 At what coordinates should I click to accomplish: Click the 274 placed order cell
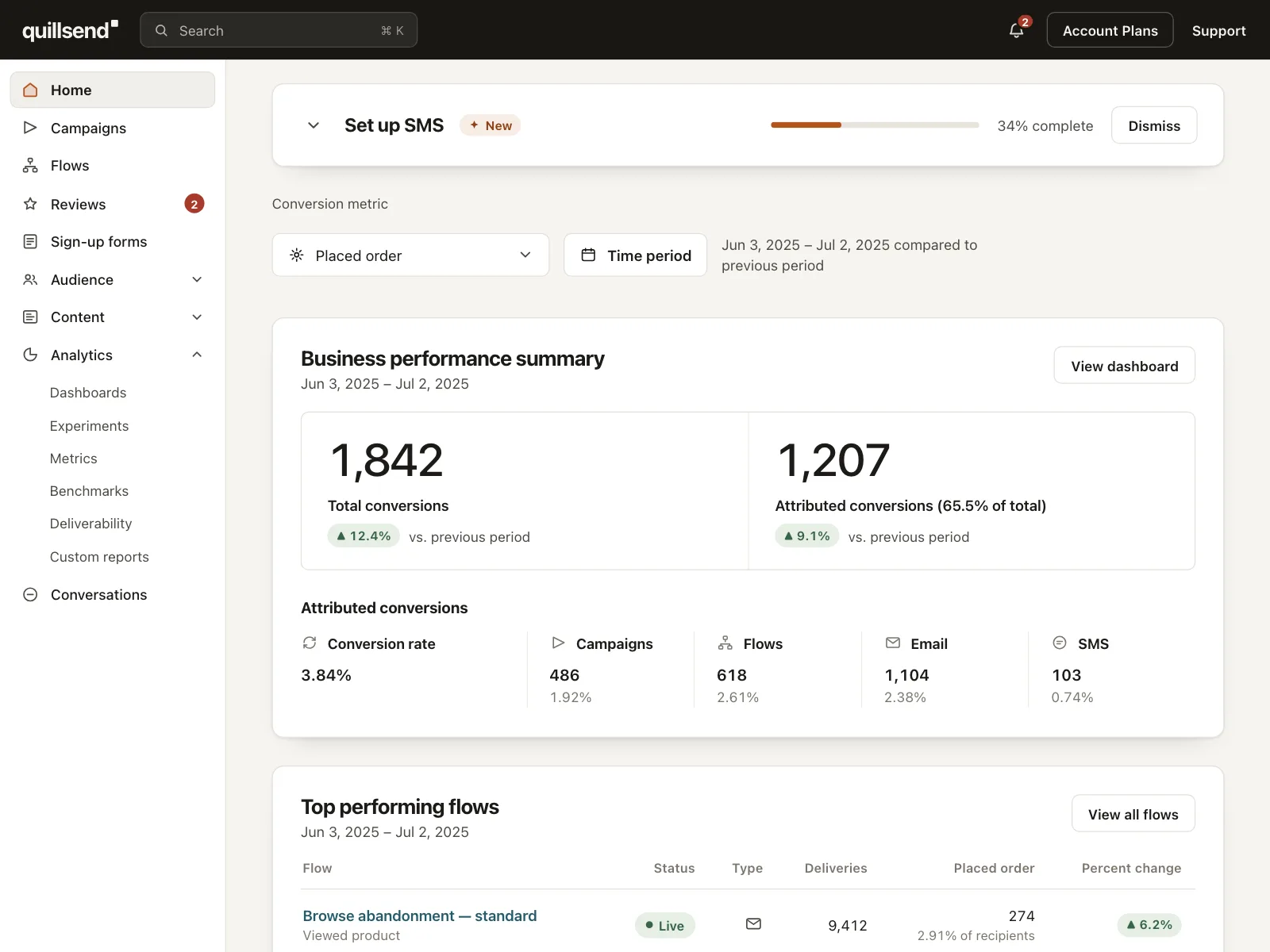point(1022,916)
